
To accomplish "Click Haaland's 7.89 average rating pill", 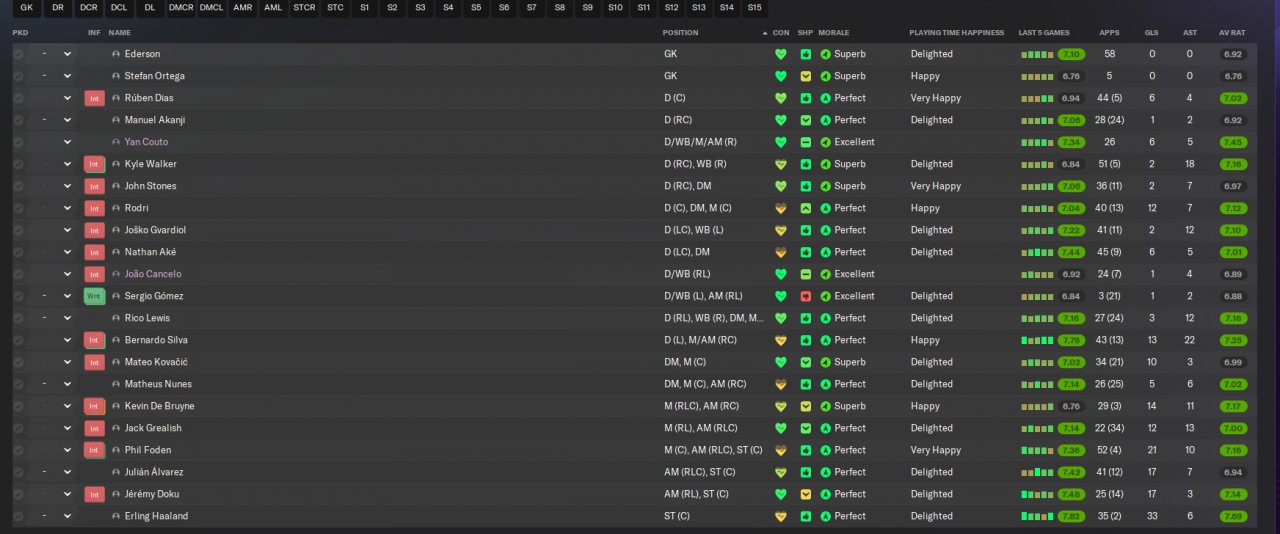I will click(1233, 516).
